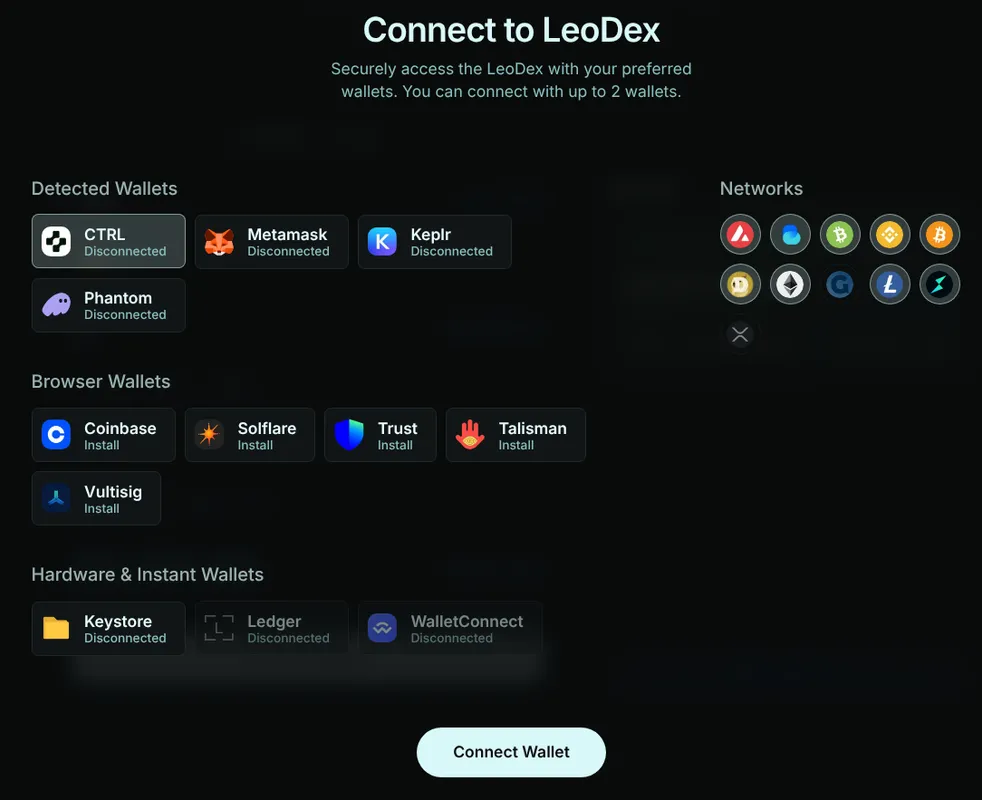Select the Litecoin network icon

[x=889, y=284]
